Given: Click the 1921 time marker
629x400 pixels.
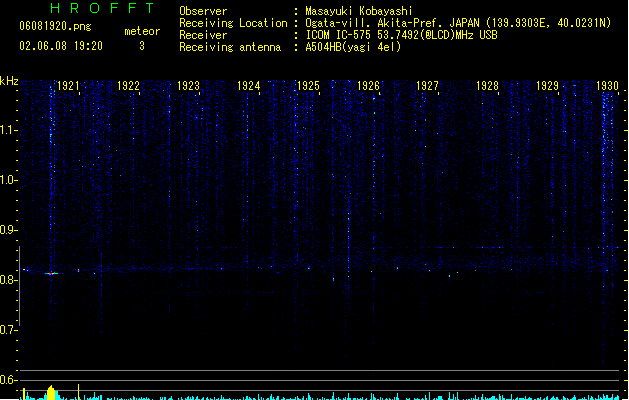Looking at the screenshot, I should (68, 86).
